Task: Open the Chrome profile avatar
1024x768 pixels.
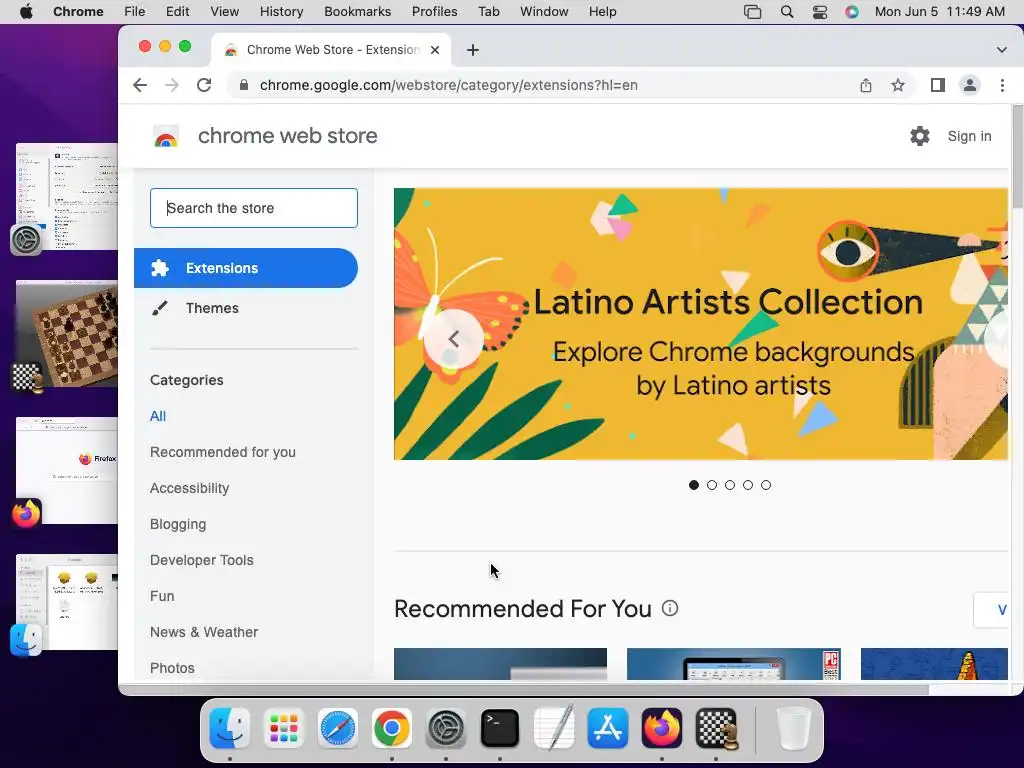Action: [970, 86]
